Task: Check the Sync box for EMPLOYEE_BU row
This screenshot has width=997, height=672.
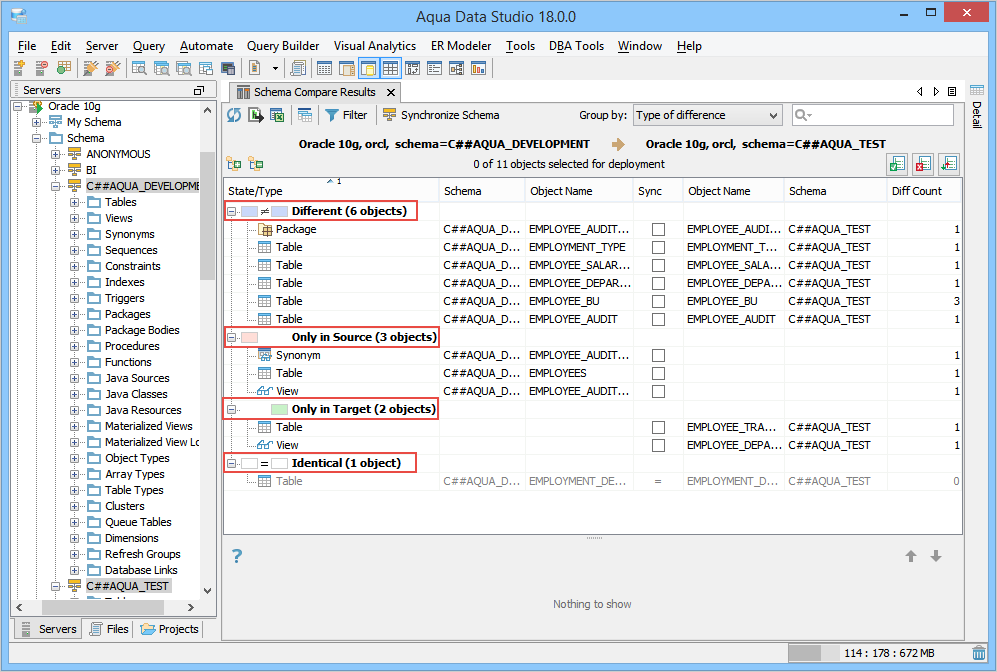Action: (658, 301)
